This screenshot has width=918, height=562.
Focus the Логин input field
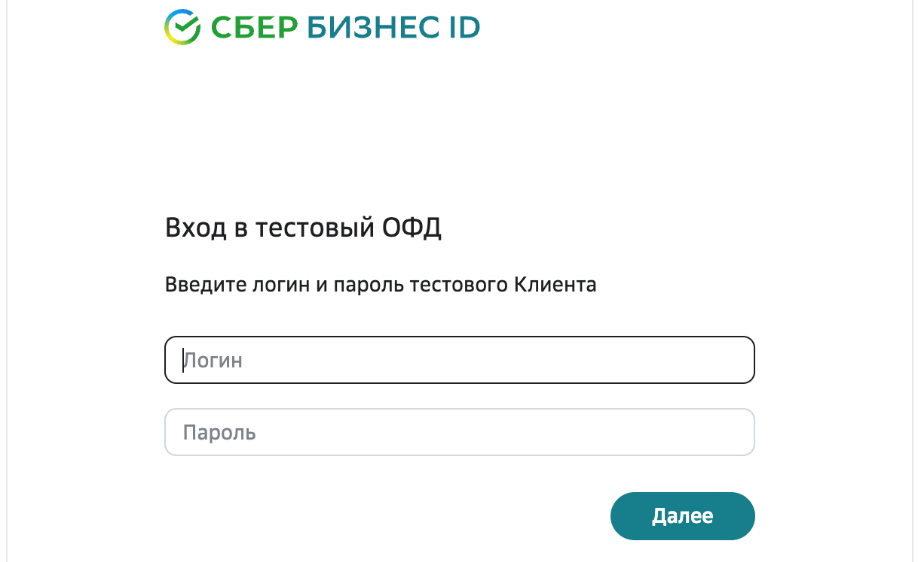459,360
